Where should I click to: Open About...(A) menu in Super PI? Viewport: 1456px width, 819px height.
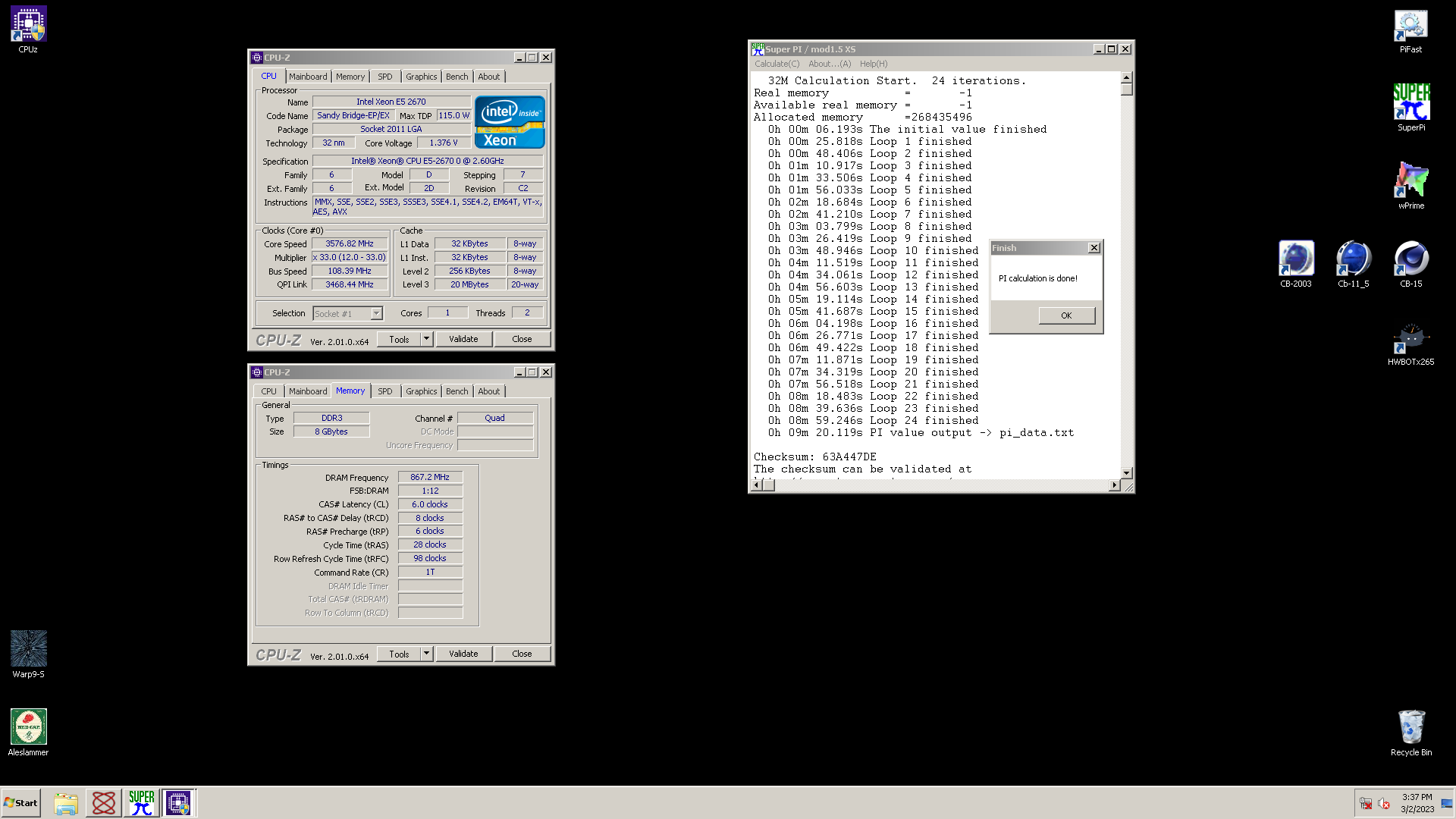[830, 64]
